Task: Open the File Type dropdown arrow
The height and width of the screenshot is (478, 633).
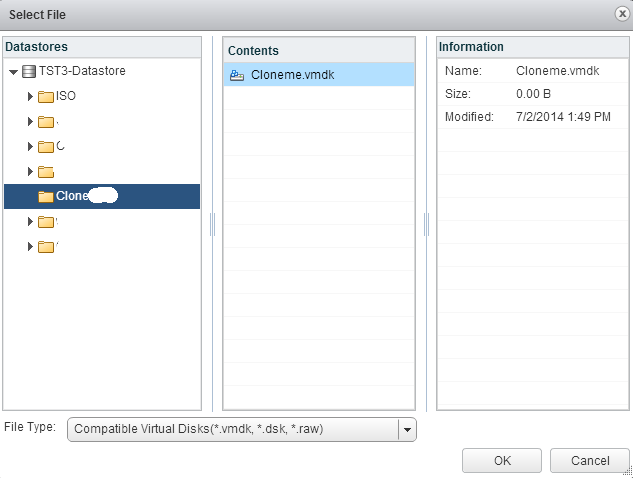Action: click(x=406, y=429)
